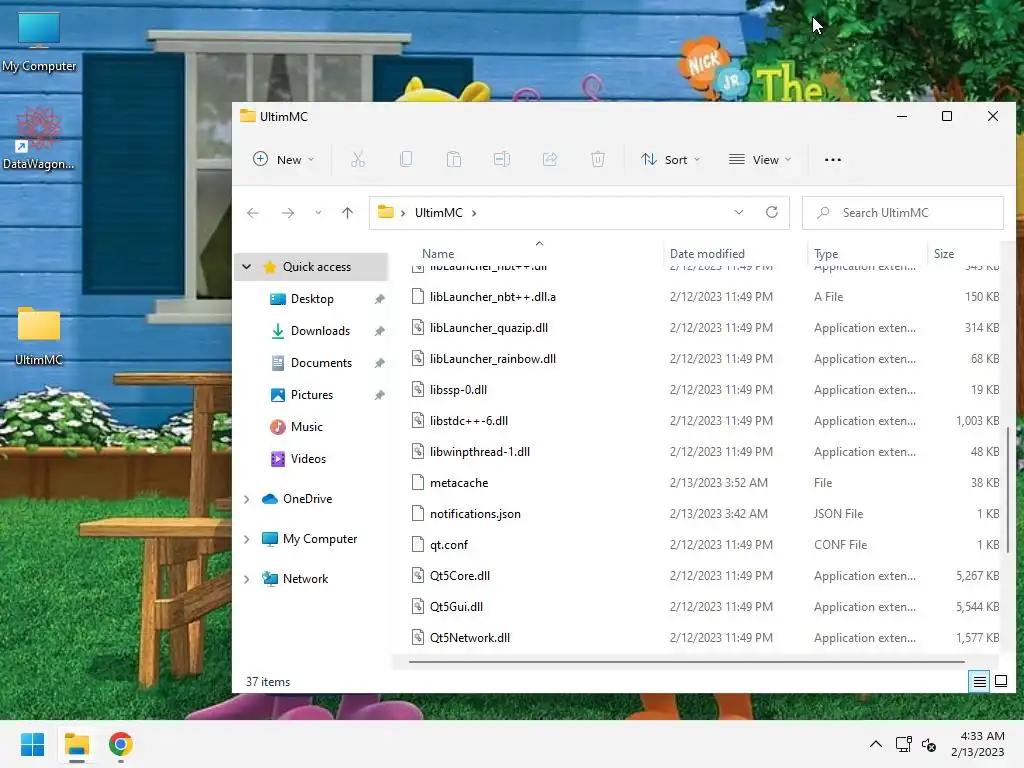Click the Search UltimMC input field
The height and width of the screenshot is (768, 1024).
click(903, 213)
